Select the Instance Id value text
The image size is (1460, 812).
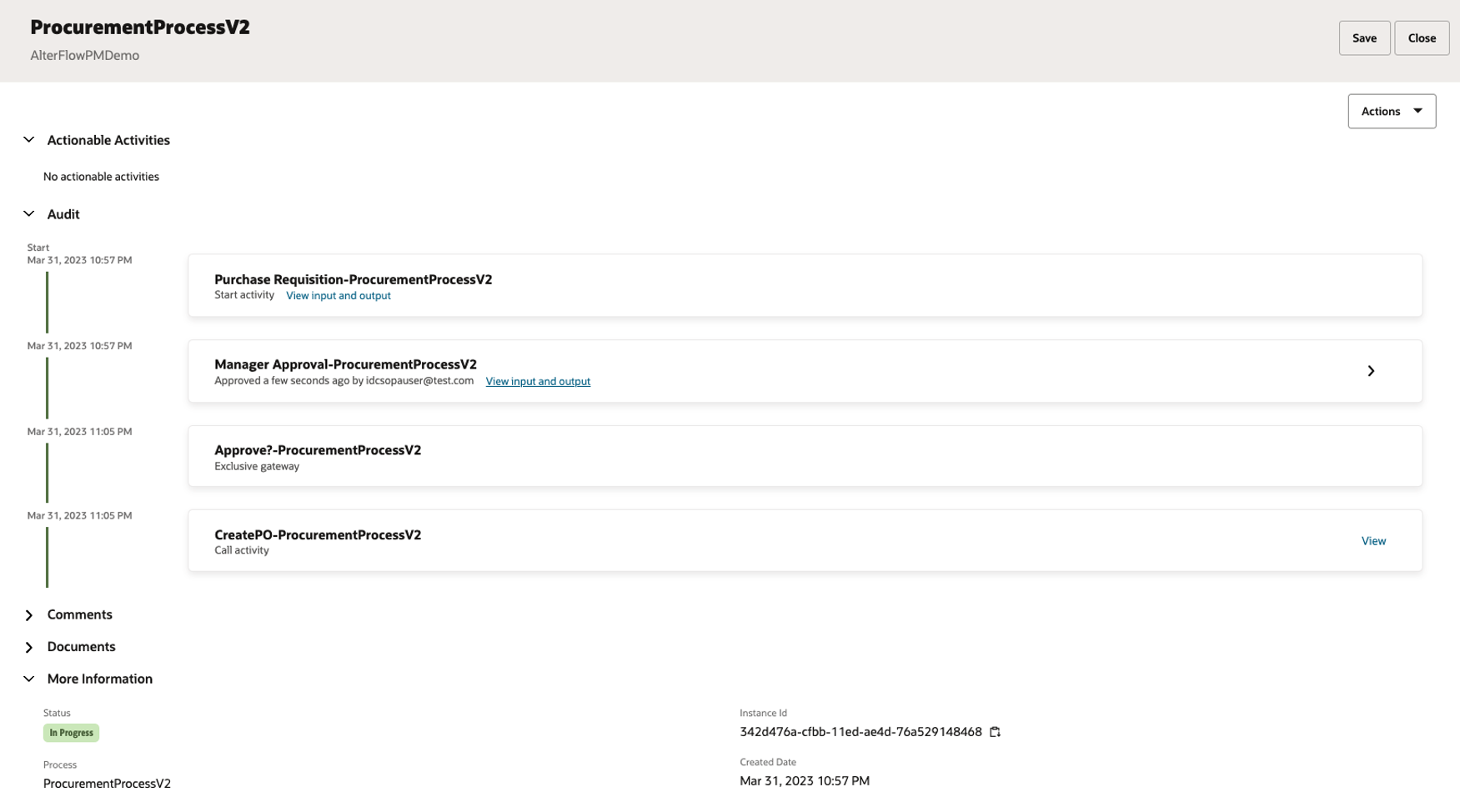860,732
